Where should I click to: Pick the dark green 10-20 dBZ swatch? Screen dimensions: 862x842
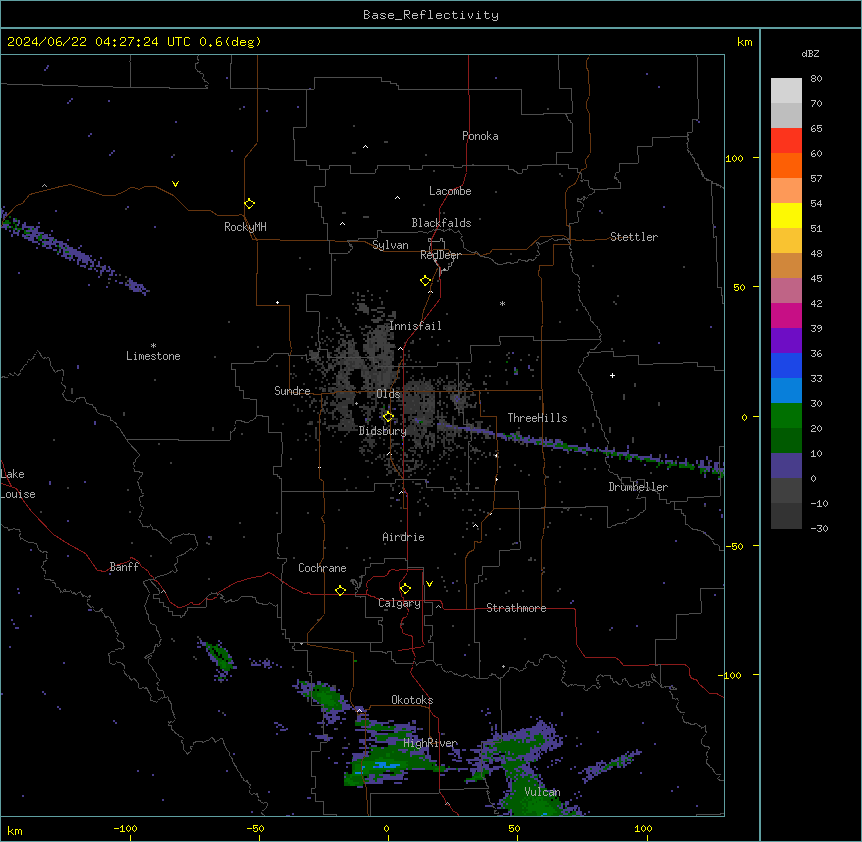pos(786,441)
